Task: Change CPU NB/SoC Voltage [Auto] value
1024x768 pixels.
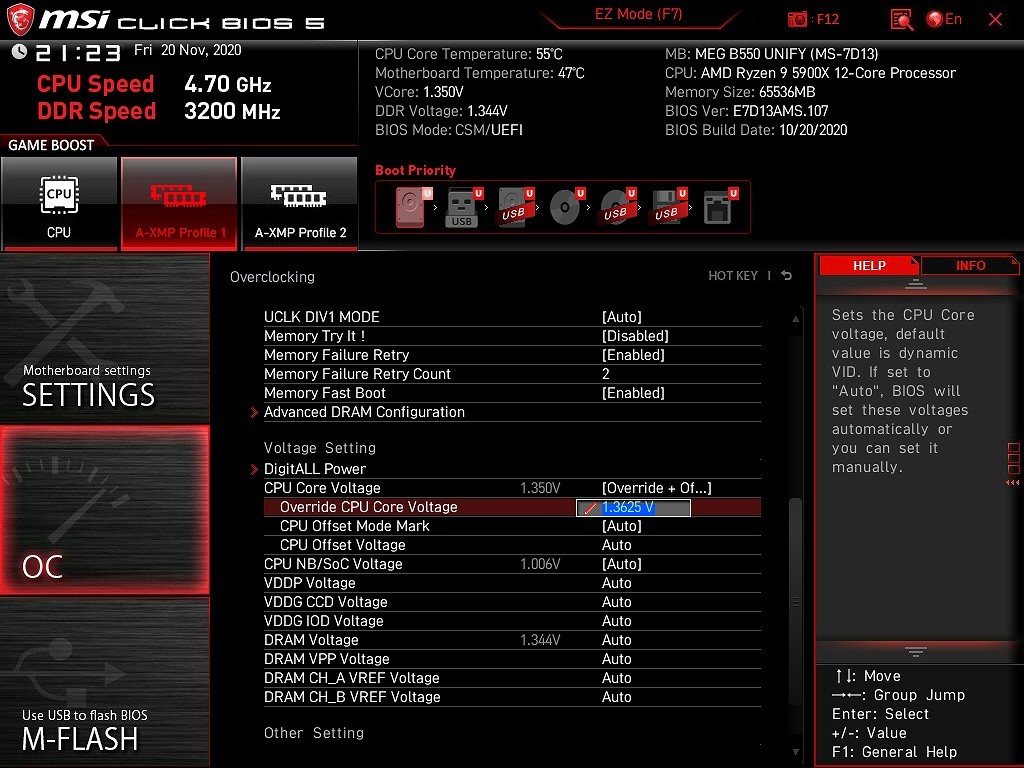Action: coord(622,564)
